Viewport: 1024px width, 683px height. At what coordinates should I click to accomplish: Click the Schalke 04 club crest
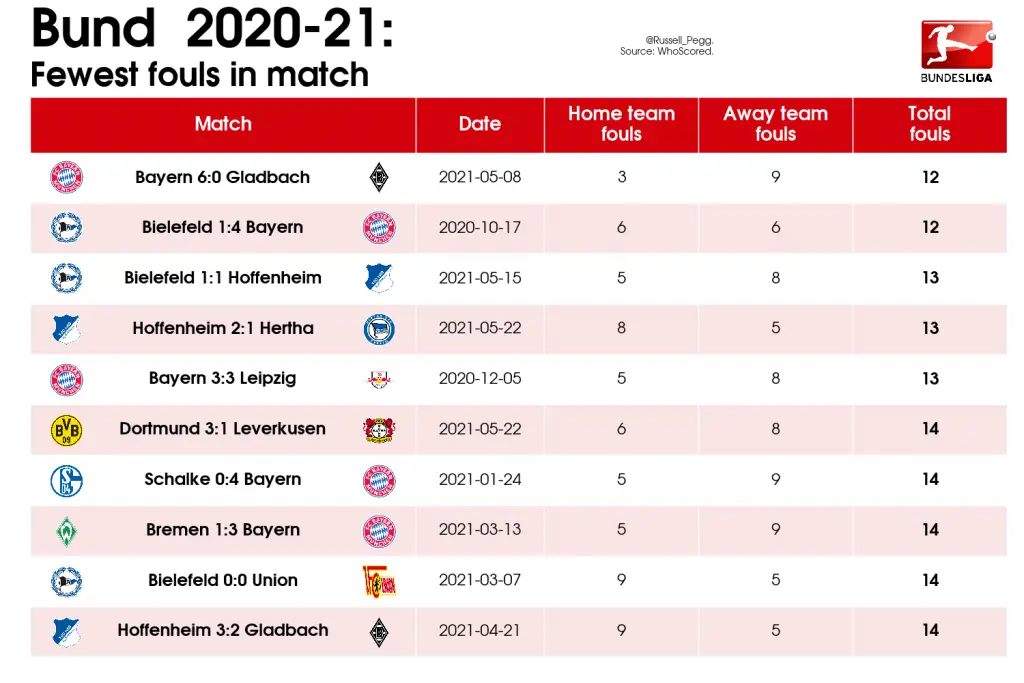(66, 481)
